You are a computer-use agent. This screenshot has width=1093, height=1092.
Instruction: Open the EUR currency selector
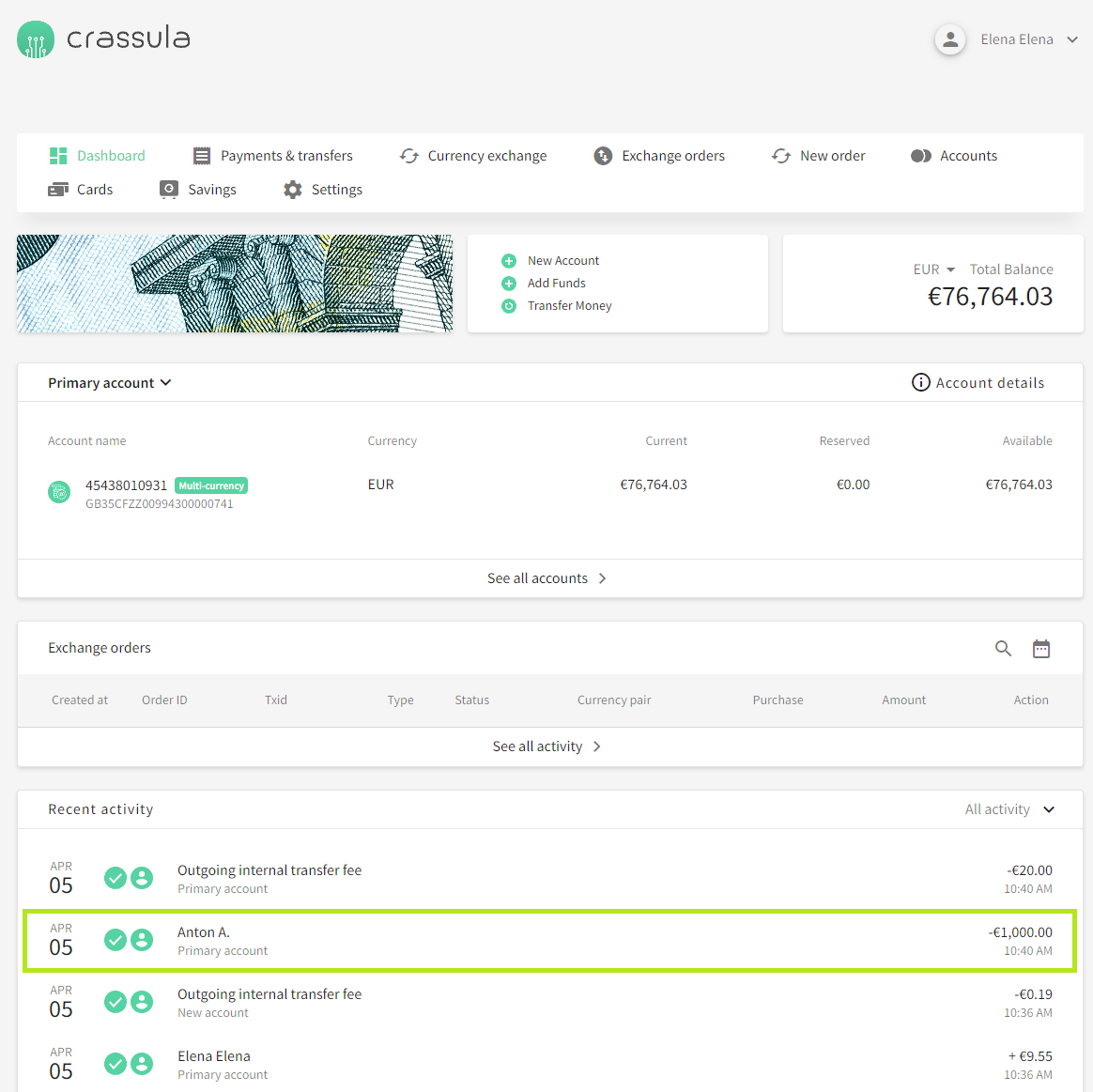coord(933,269)
